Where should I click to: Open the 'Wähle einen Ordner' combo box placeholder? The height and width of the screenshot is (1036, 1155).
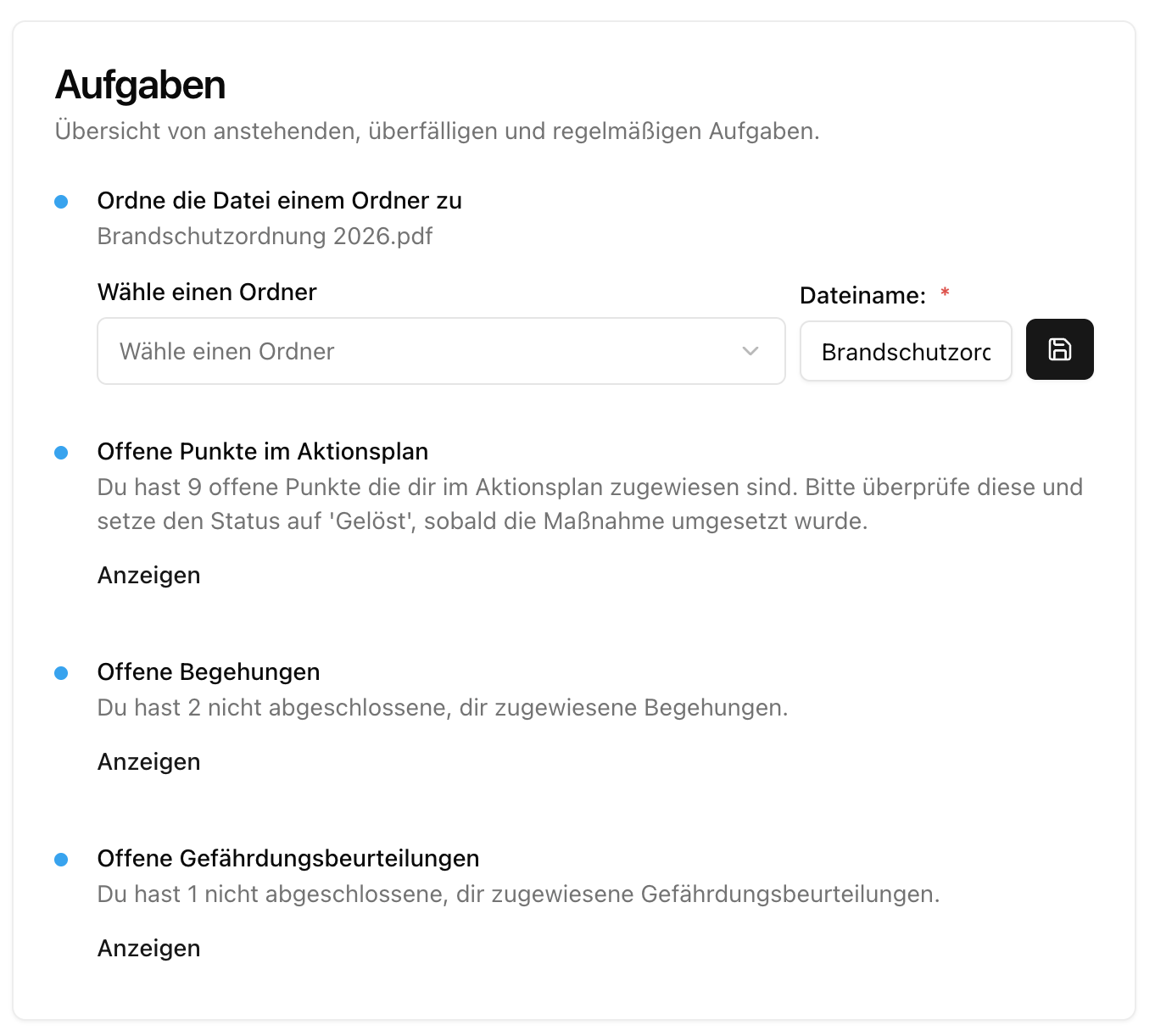(x=227, y=351)
